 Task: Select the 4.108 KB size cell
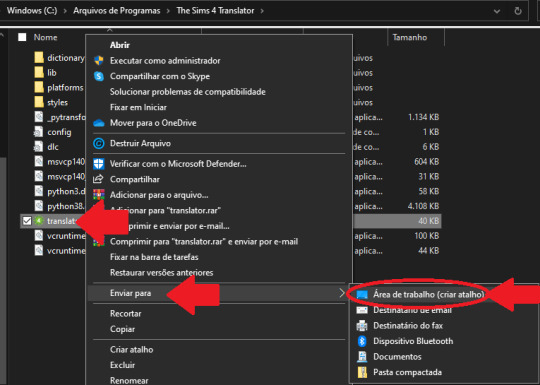pos(423,206)
